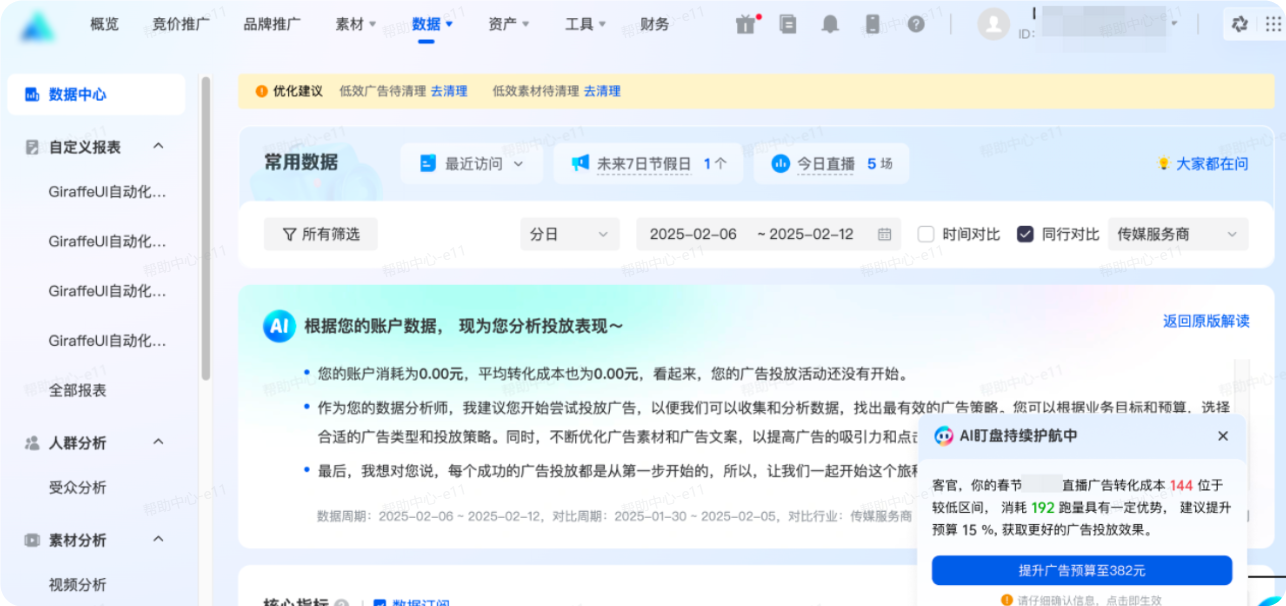Open the 数据 menu
Screen dimensions: 1286x606
tap(433, 24)
